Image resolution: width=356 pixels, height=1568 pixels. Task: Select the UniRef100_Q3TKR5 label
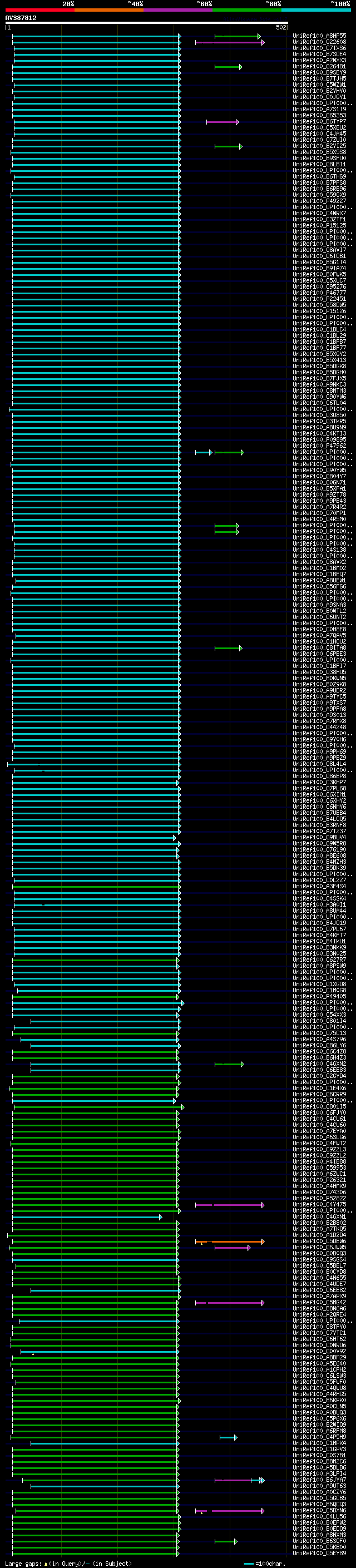tap(319, 421)
